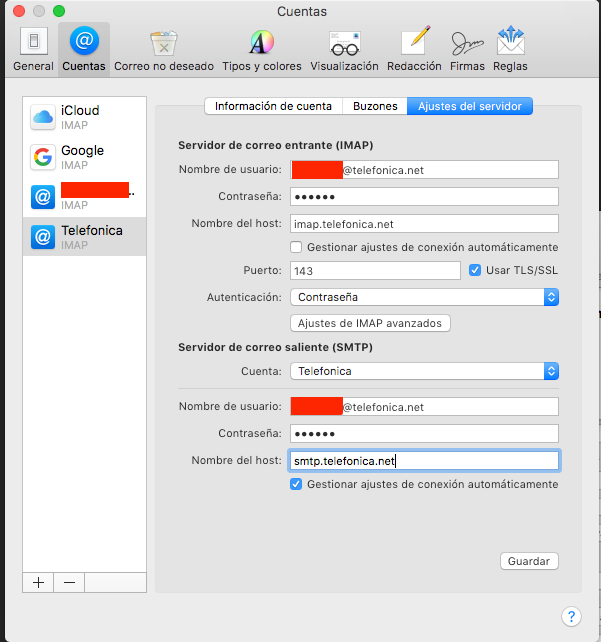Switch to Información de cuenta tab
Image resolution: width=601 pixels, height=642 pixels.
pos(272,106)
